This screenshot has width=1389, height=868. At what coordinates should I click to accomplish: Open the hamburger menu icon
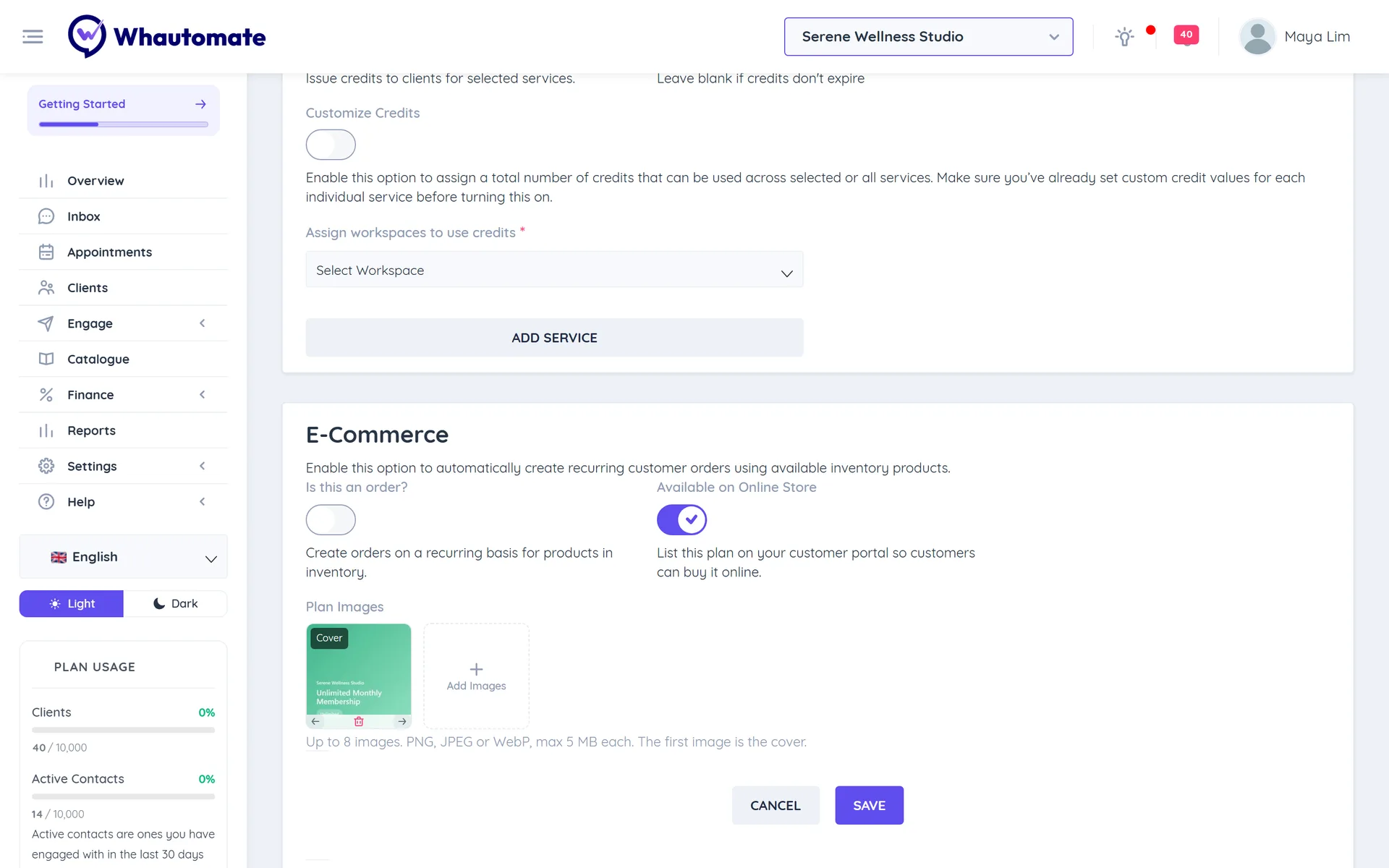33,36
